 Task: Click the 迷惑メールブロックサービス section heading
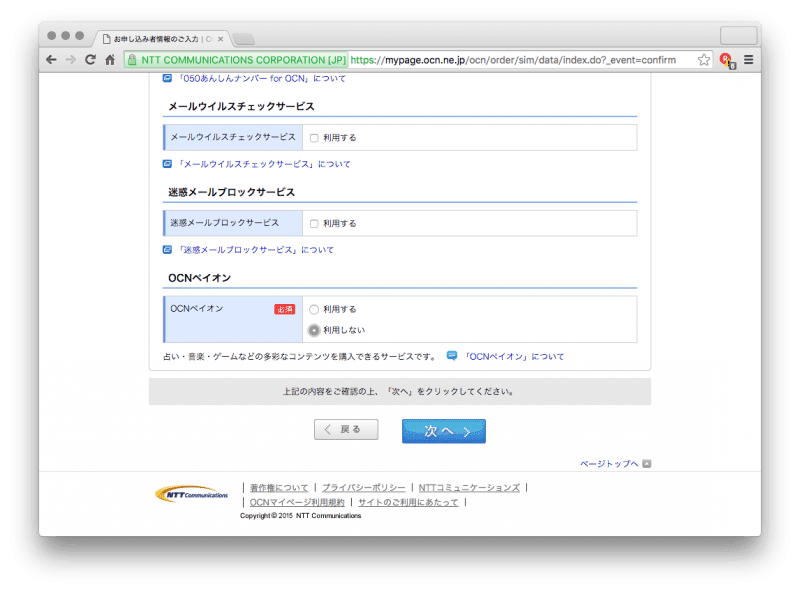coord(232,192)
